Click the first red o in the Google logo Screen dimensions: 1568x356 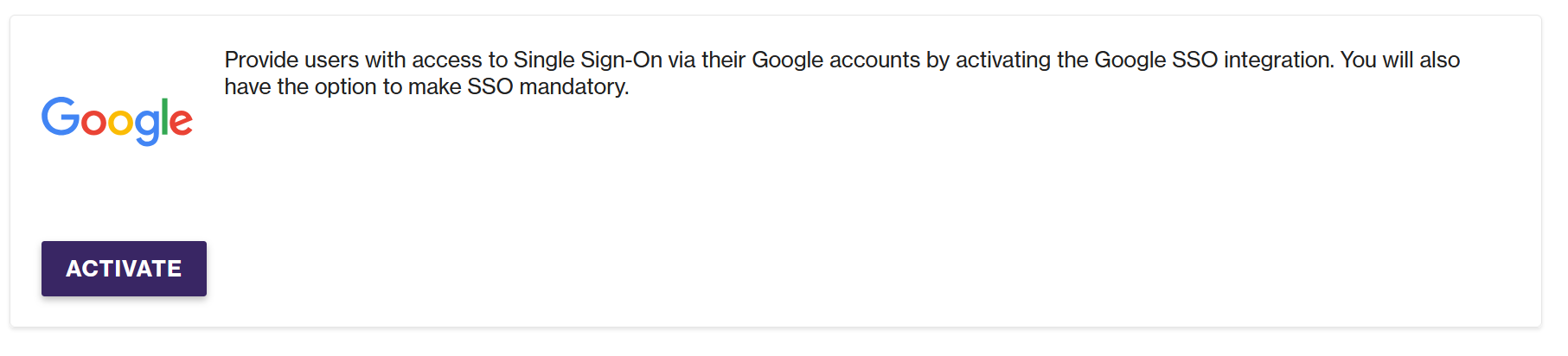point(93,123)
